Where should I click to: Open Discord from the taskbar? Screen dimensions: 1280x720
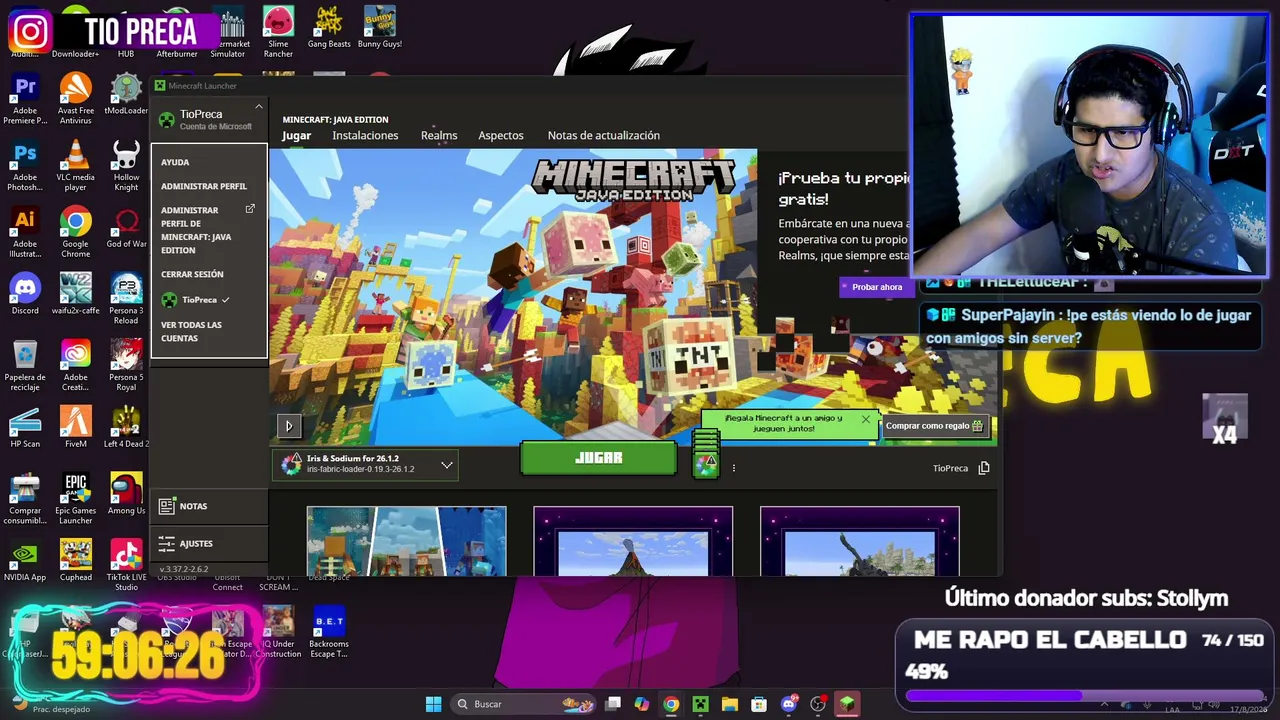click(789, 704)
